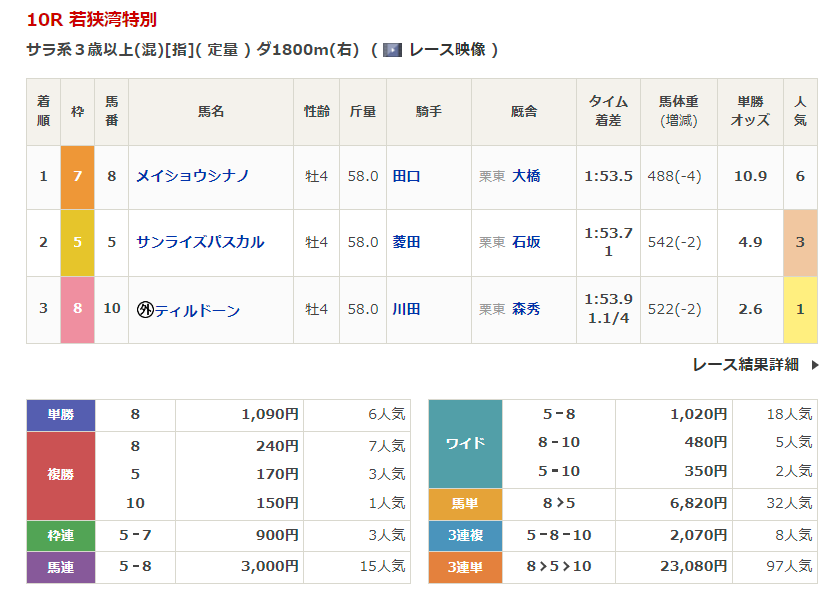Click the race video film icon
Image resolution: width=839 pixels, height=597 pixels.
point(393,49)
